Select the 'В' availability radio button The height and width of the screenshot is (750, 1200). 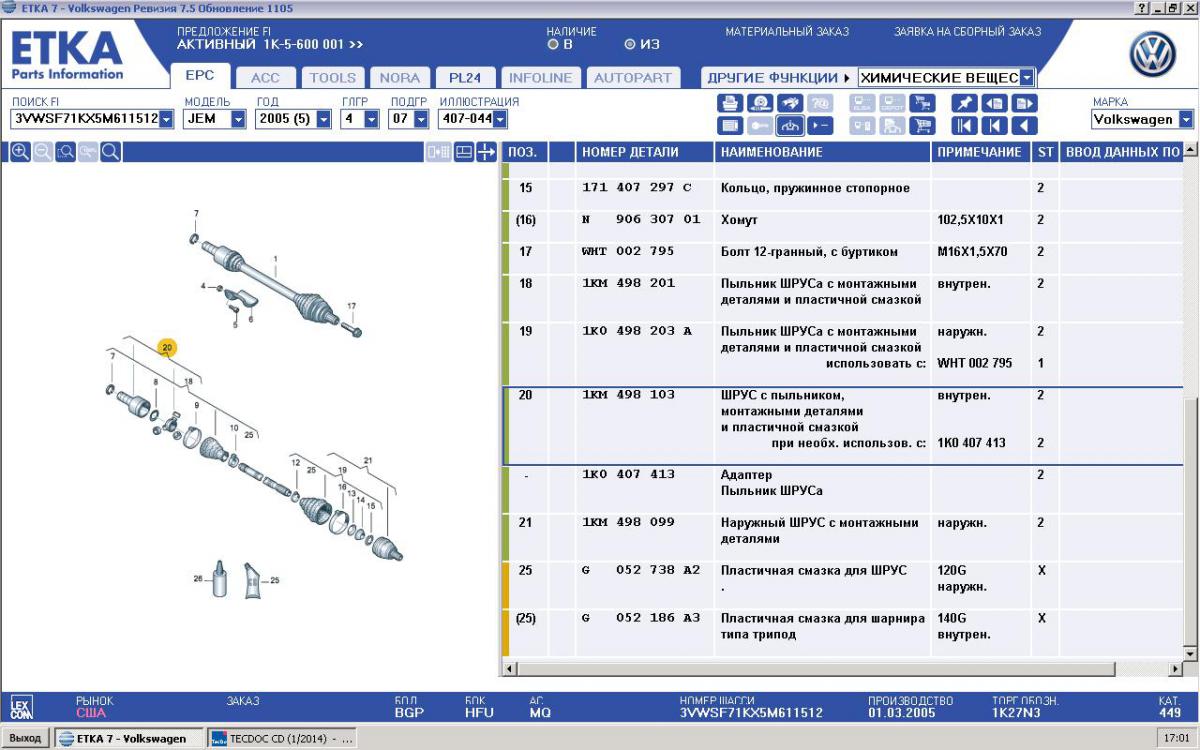[553, 45]
